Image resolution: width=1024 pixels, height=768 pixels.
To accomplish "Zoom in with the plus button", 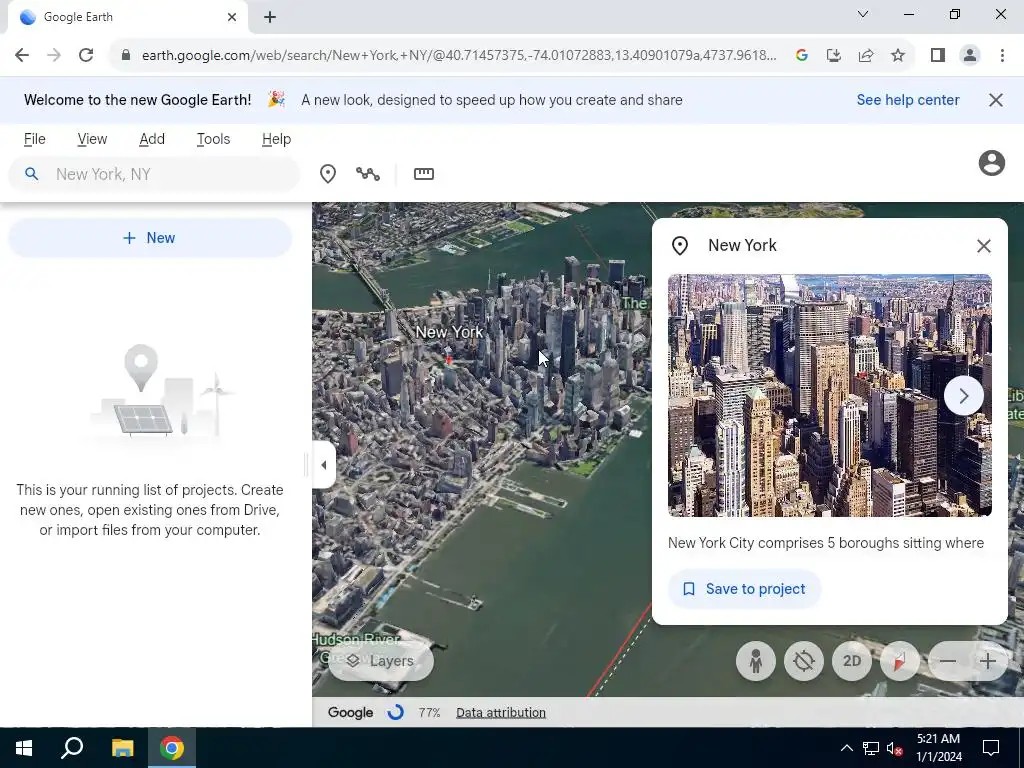I will (988, 661).
